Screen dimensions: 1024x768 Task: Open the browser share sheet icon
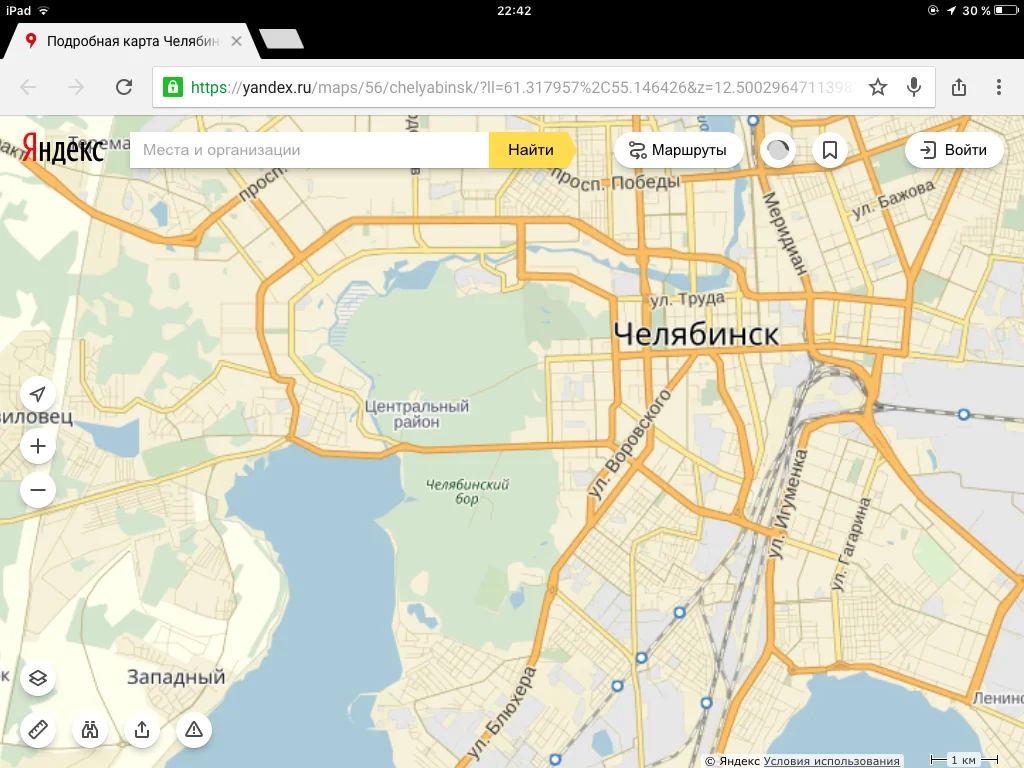pyautogui.click(x=959, y=87)
